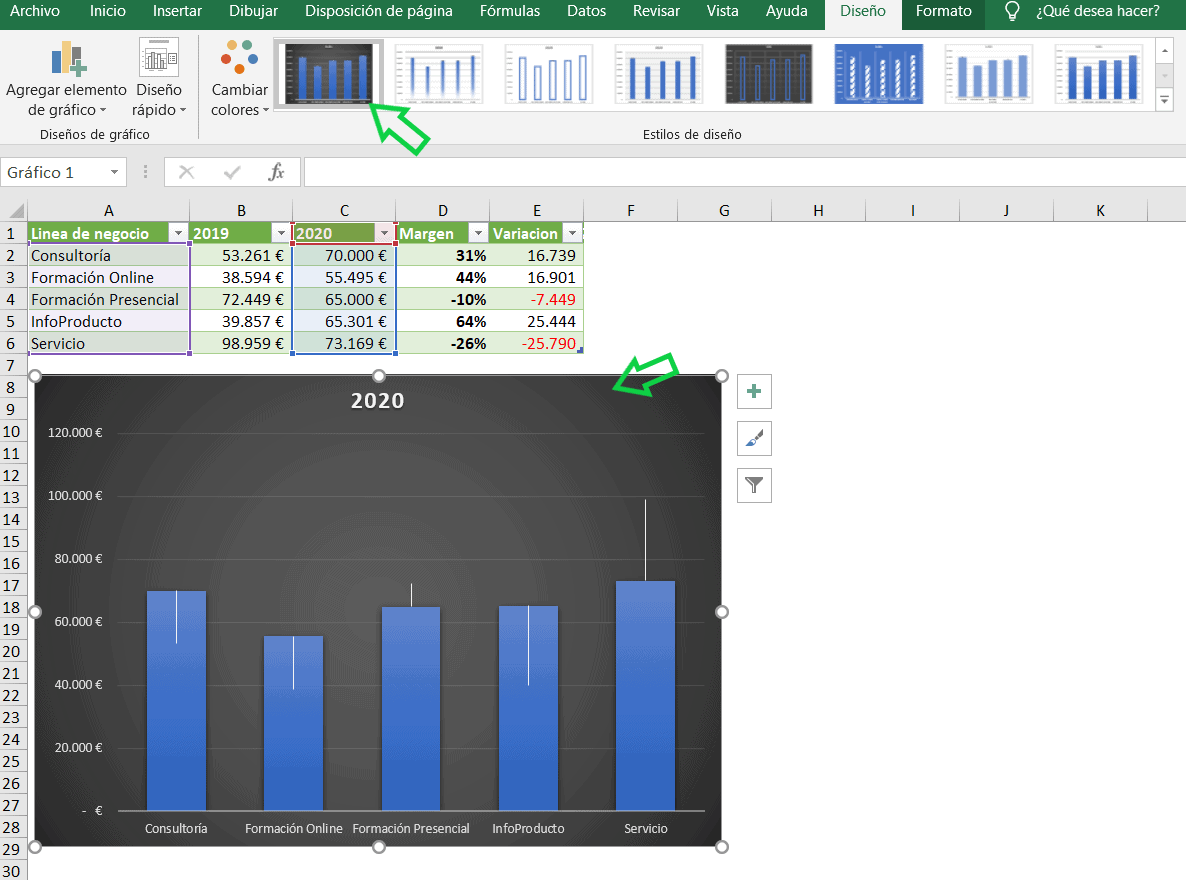
Task: Select the outlined bars chart style
Action: (548, 74)
